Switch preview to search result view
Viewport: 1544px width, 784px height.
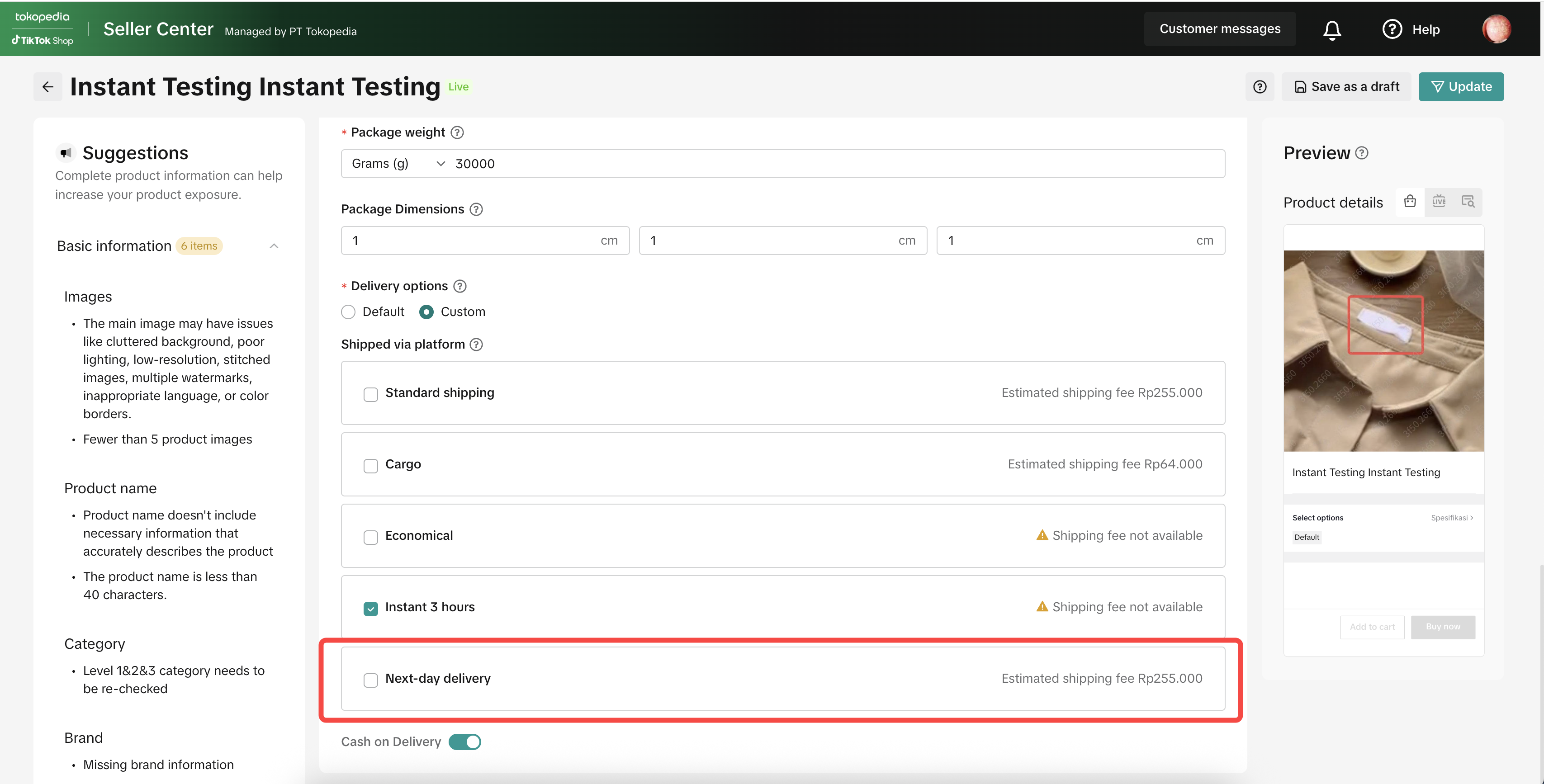click(1467, 201)
